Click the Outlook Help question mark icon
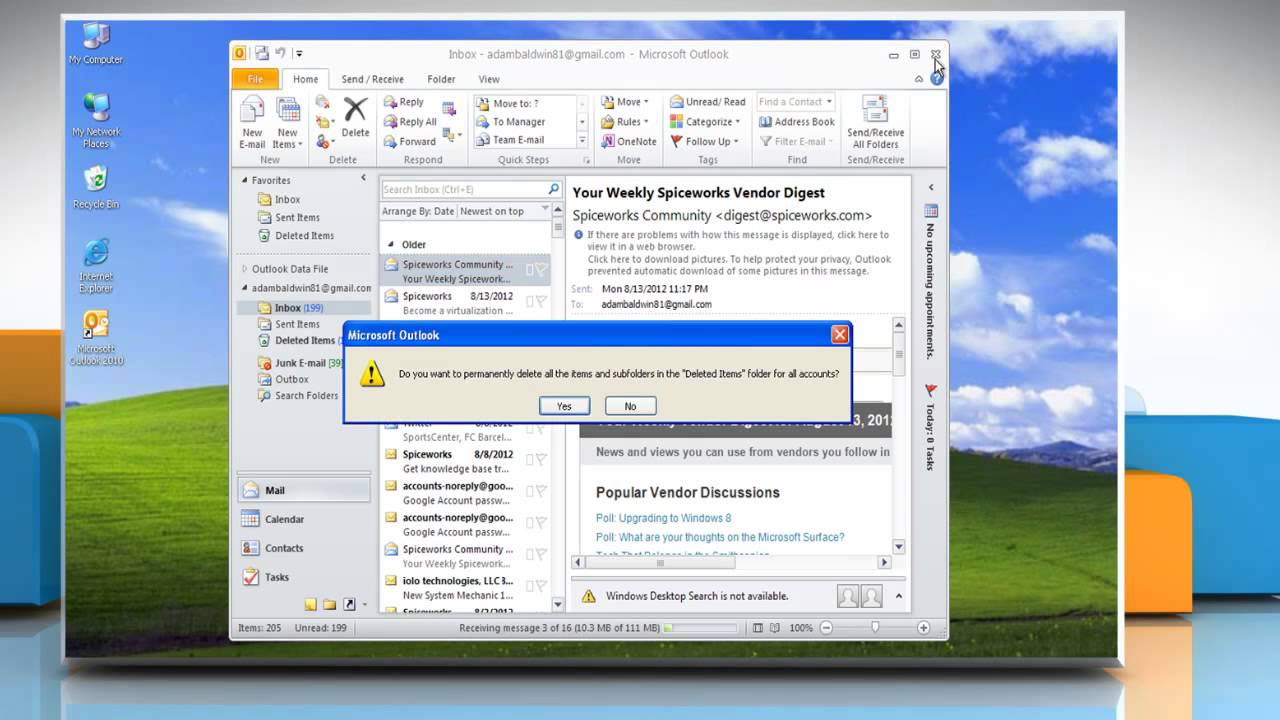1280x720 pixels. point(936,79)
